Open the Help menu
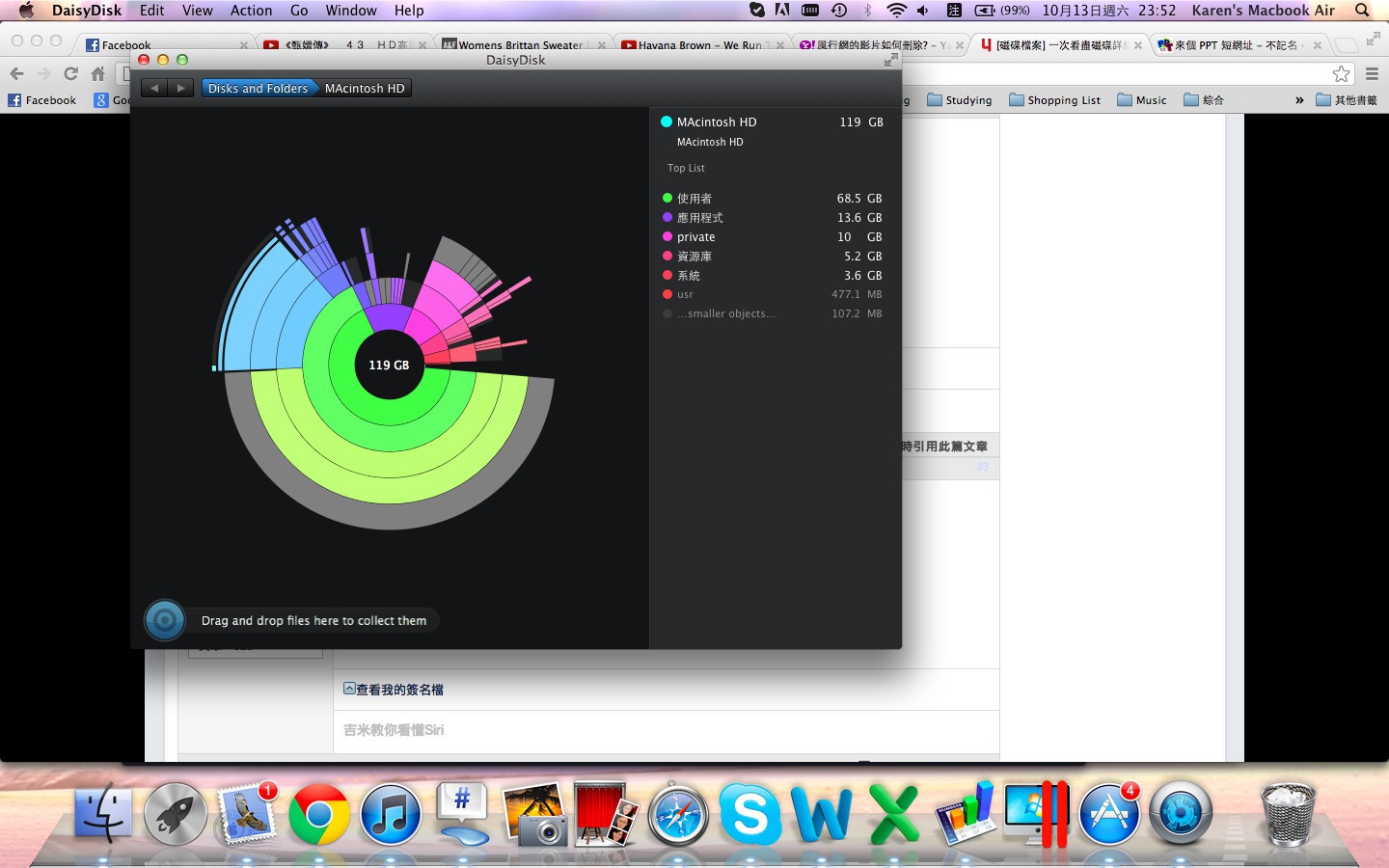1389x868 pixels. click(x=409, y=11)
